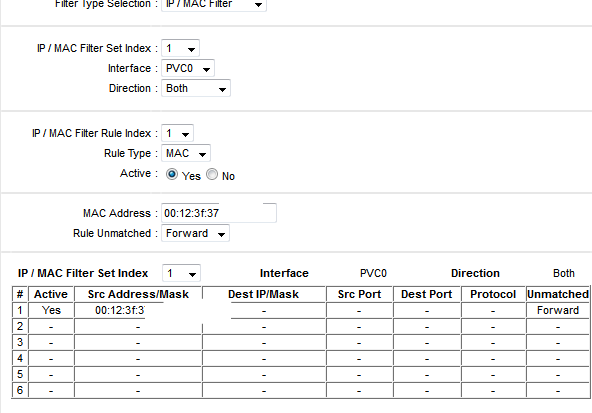Click the Unmatched column header

click(x=558, y=294)
